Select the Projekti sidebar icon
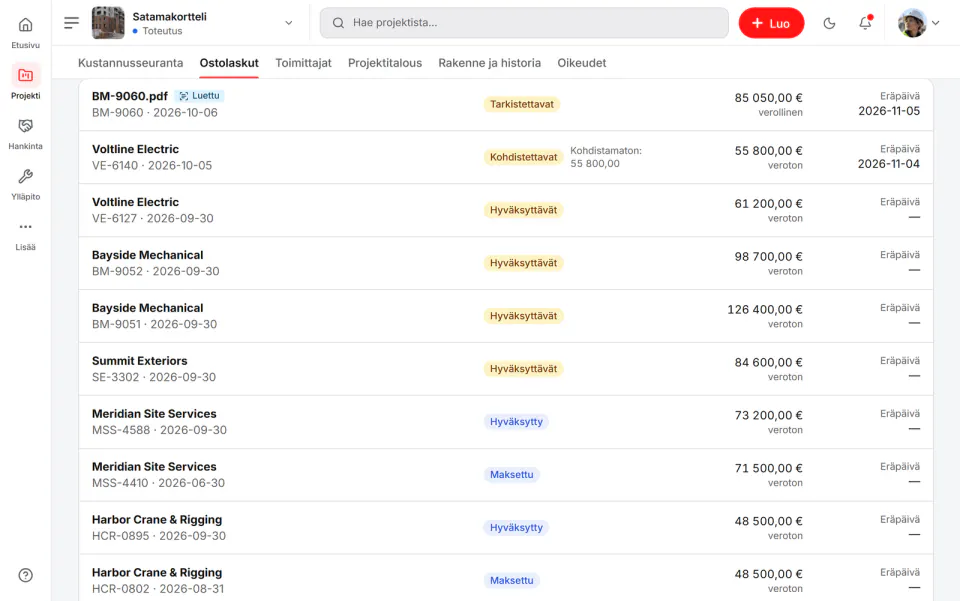This screenshot has width=960, height=601. pos(25,75)
